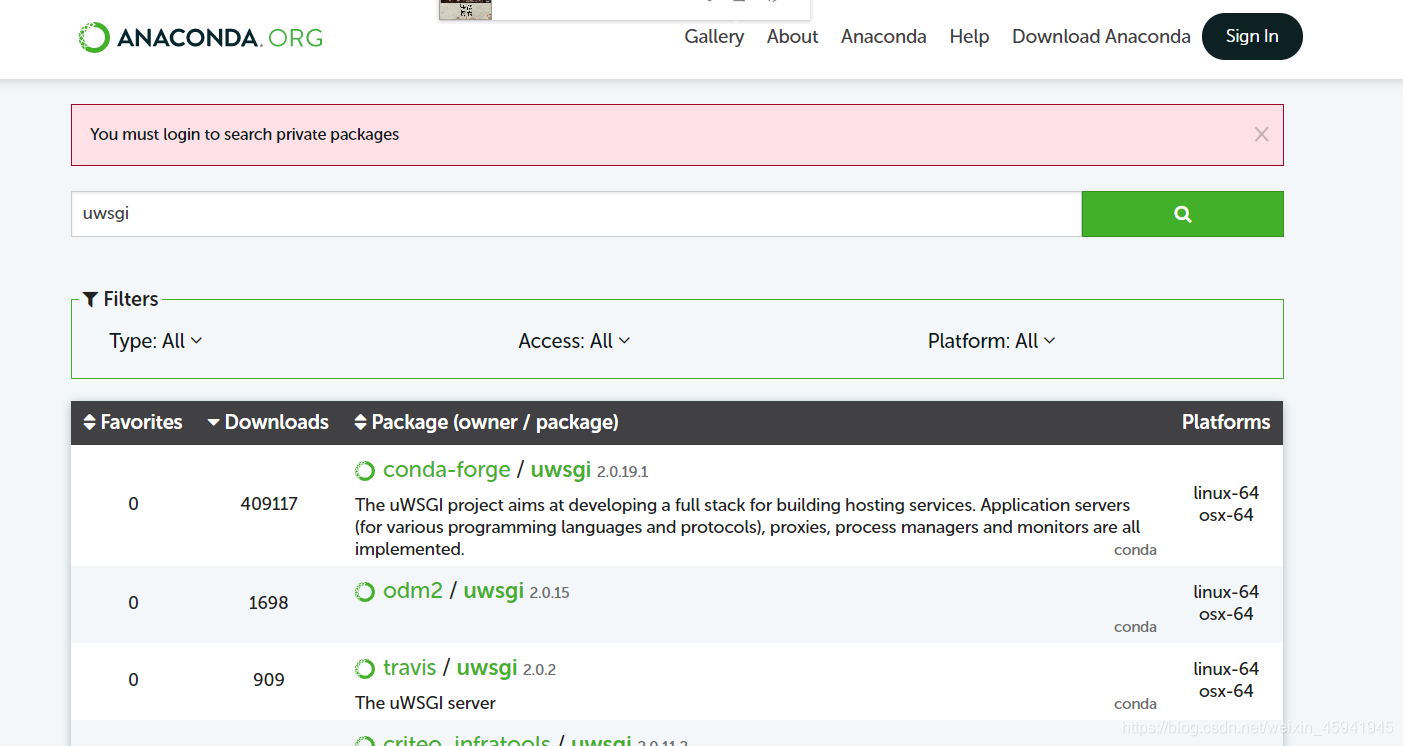Click the Anaconda.org logo
Viewport: 1403px width, 746px height.
click(x=201, y=38)
